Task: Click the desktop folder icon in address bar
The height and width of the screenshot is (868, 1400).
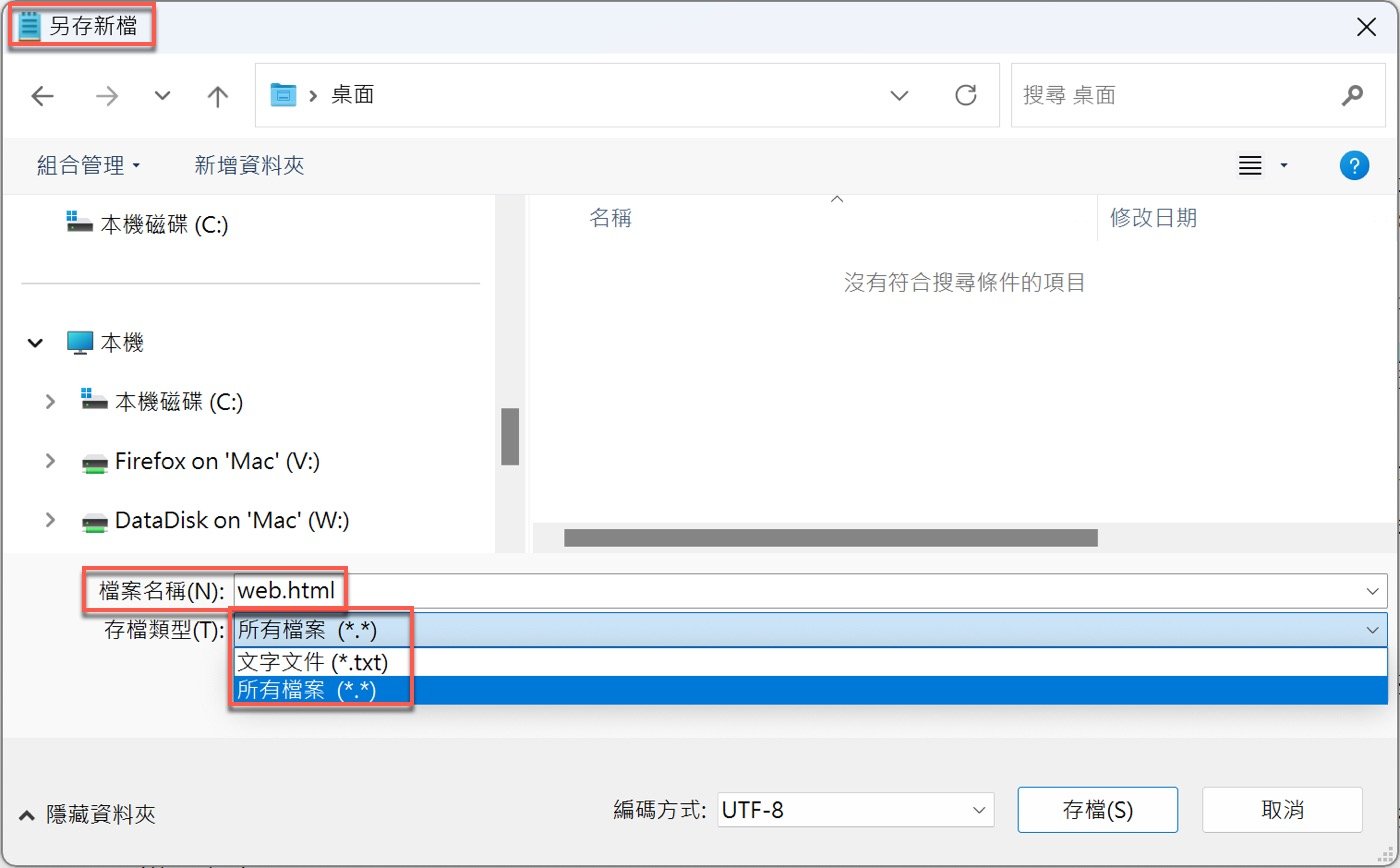Action: (283, 95)
